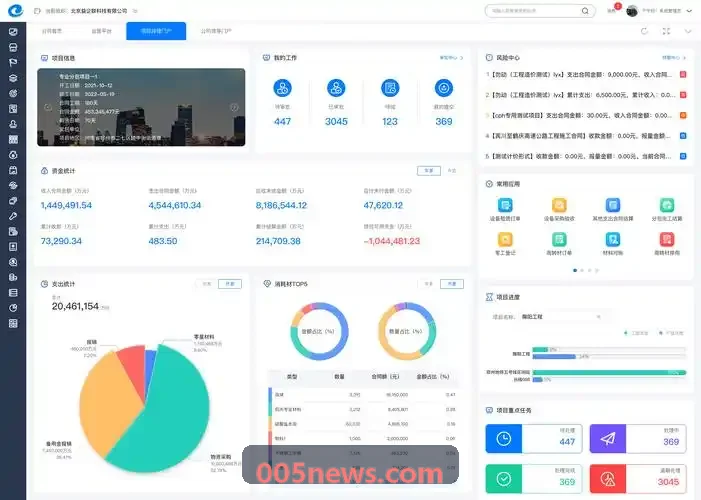This screenshot has height=500, width=701.
Task: Click the project info skyline banner
Action: click(x=141, y=107)
